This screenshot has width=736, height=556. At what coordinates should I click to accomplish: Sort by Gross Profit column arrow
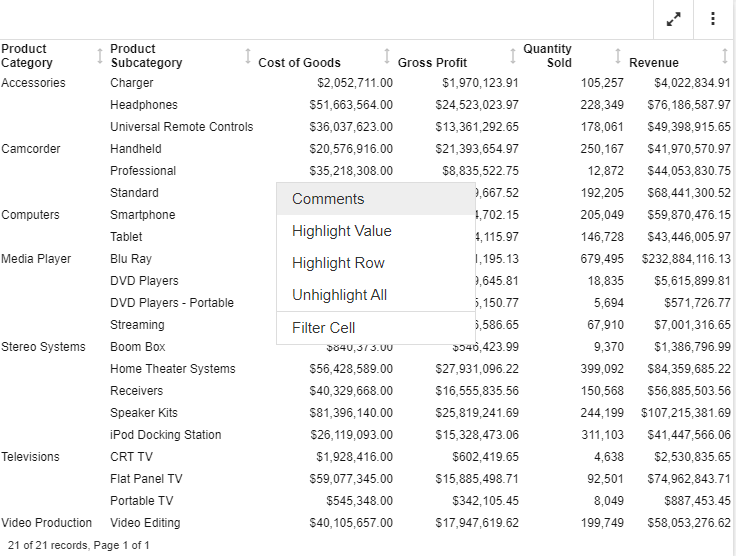(x=513, y=56)
